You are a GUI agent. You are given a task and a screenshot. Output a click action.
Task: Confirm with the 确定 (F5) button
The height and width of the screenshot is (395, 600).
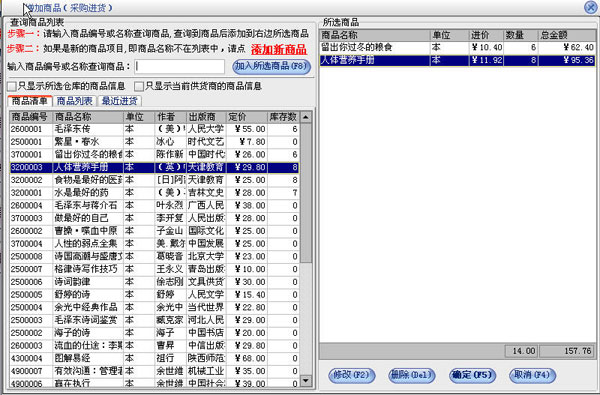point(472,375)
